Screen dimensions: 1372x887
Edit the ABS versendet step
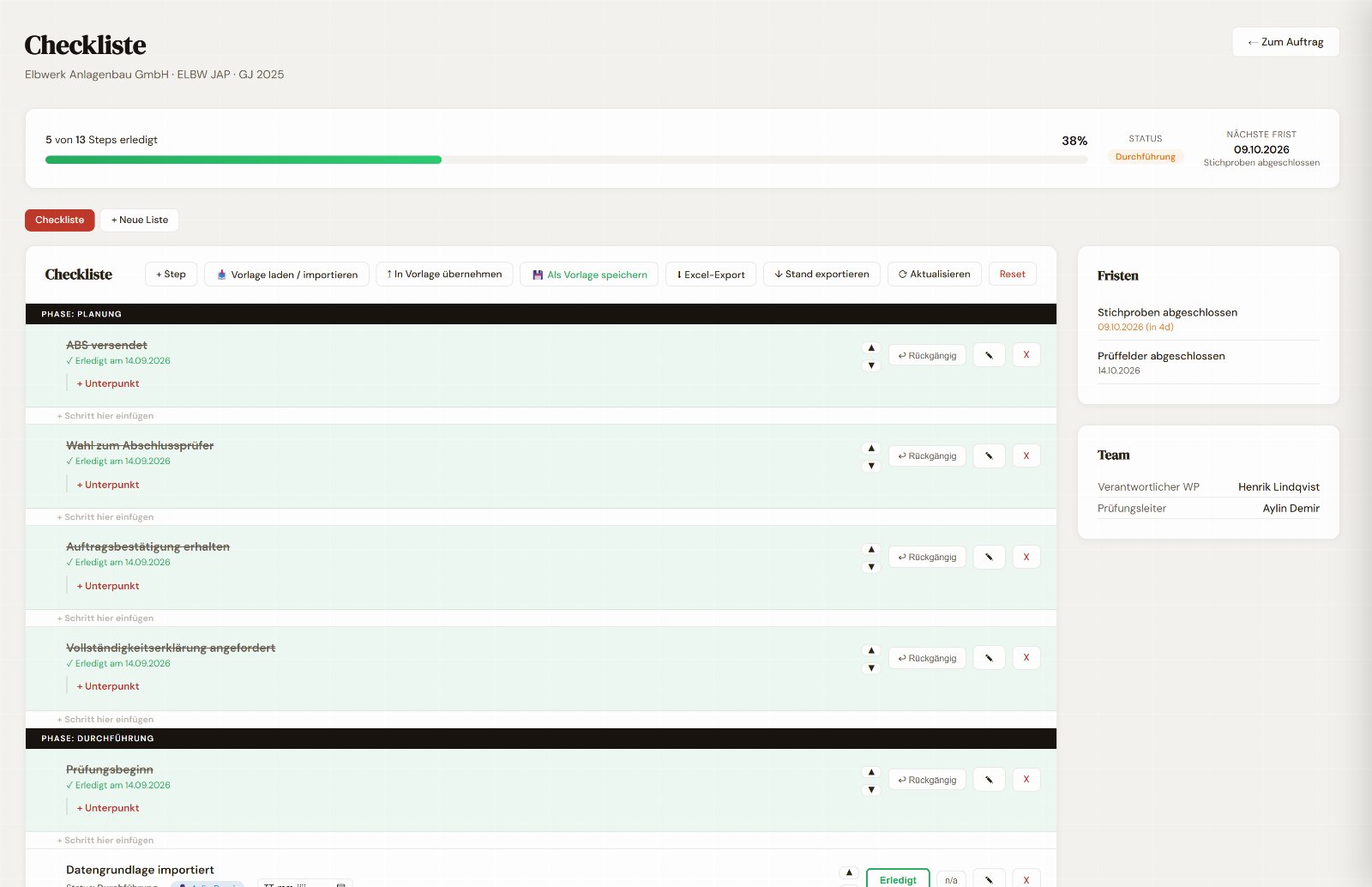(989, 355)
